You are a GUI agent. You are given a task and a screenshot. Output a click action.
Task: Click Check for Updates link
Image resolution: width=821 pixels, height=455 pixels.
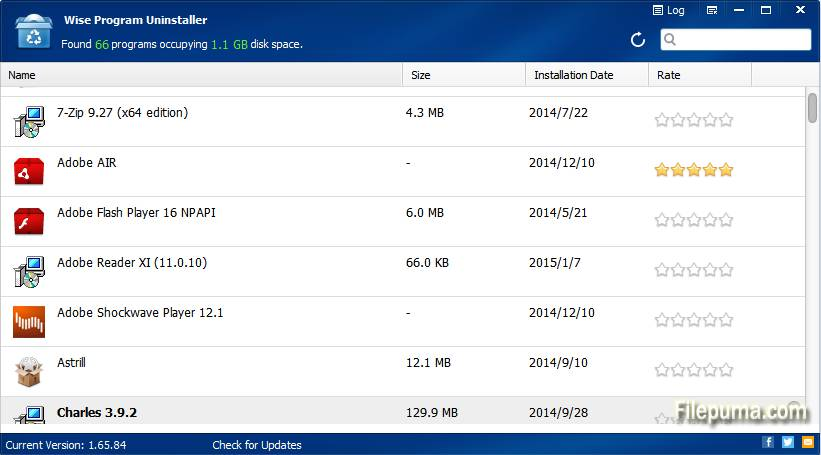pos(256,445)
